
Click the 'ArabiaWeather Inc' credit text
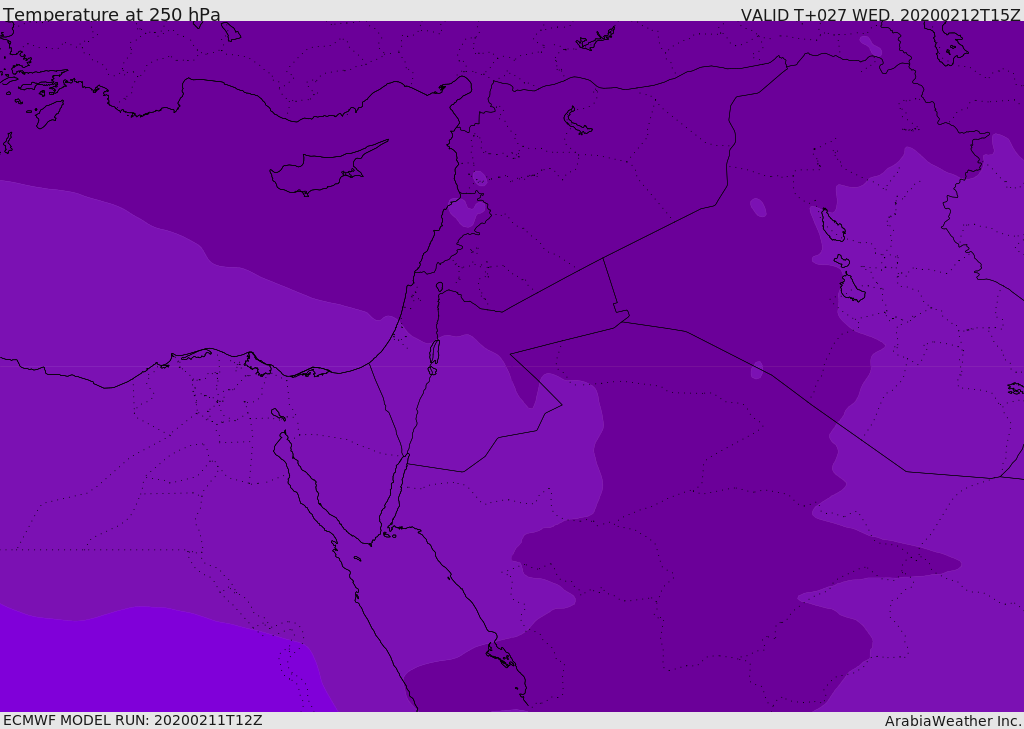pyautogui.click(x=952, y=721)
